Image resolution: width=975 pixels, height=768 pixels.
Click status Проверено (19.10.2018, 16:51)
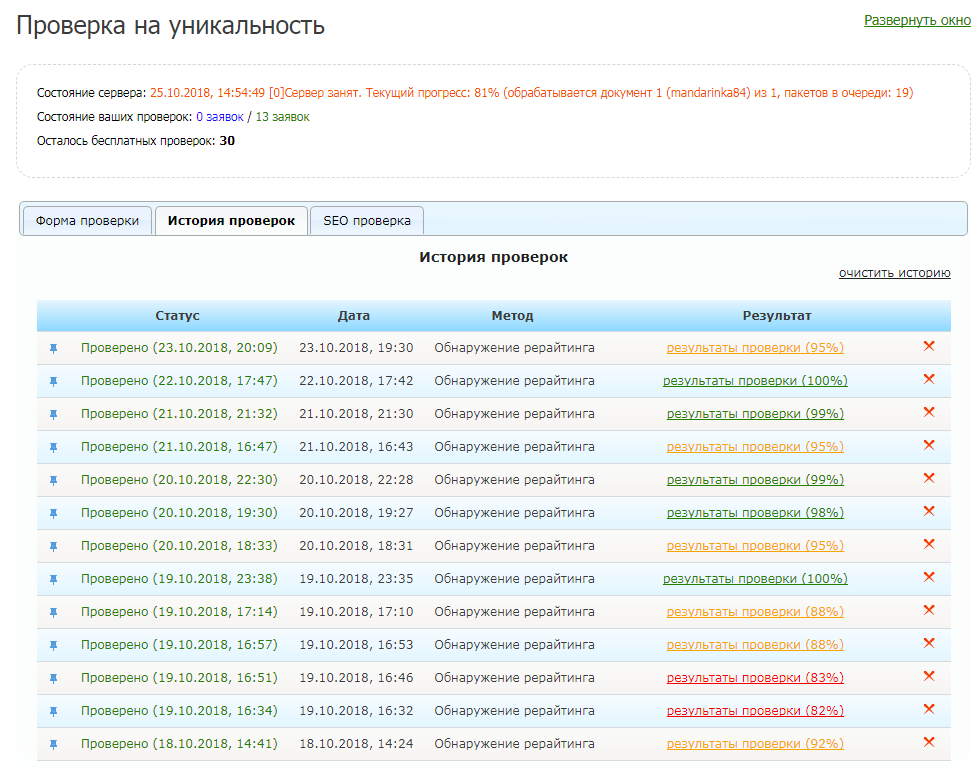tap(179, 677)
